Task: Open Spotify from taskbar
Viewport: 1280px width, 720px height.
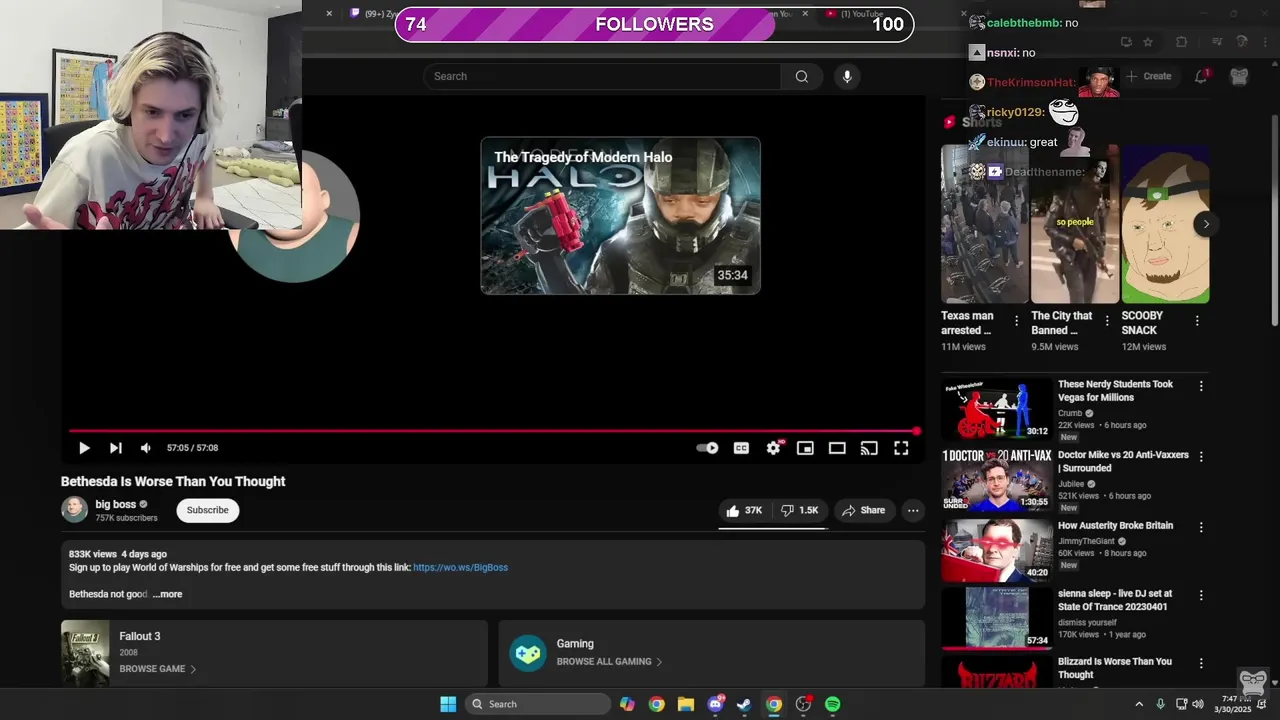Action: coord(833,704)
